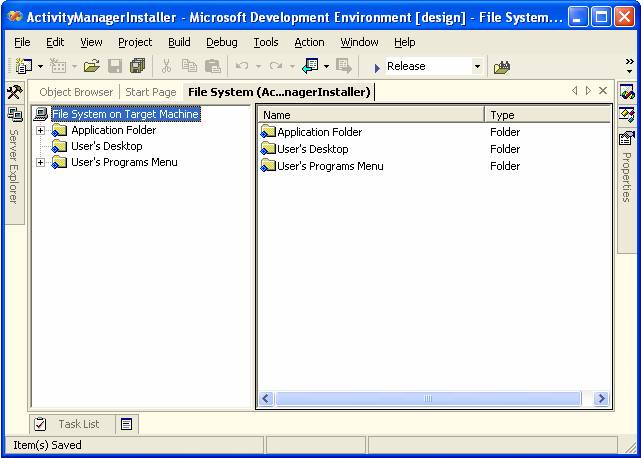The height and width of the screenshot is (458, 641).
Task: Click the top icon above the Properties side tab
Action: [x=627, y=92]
